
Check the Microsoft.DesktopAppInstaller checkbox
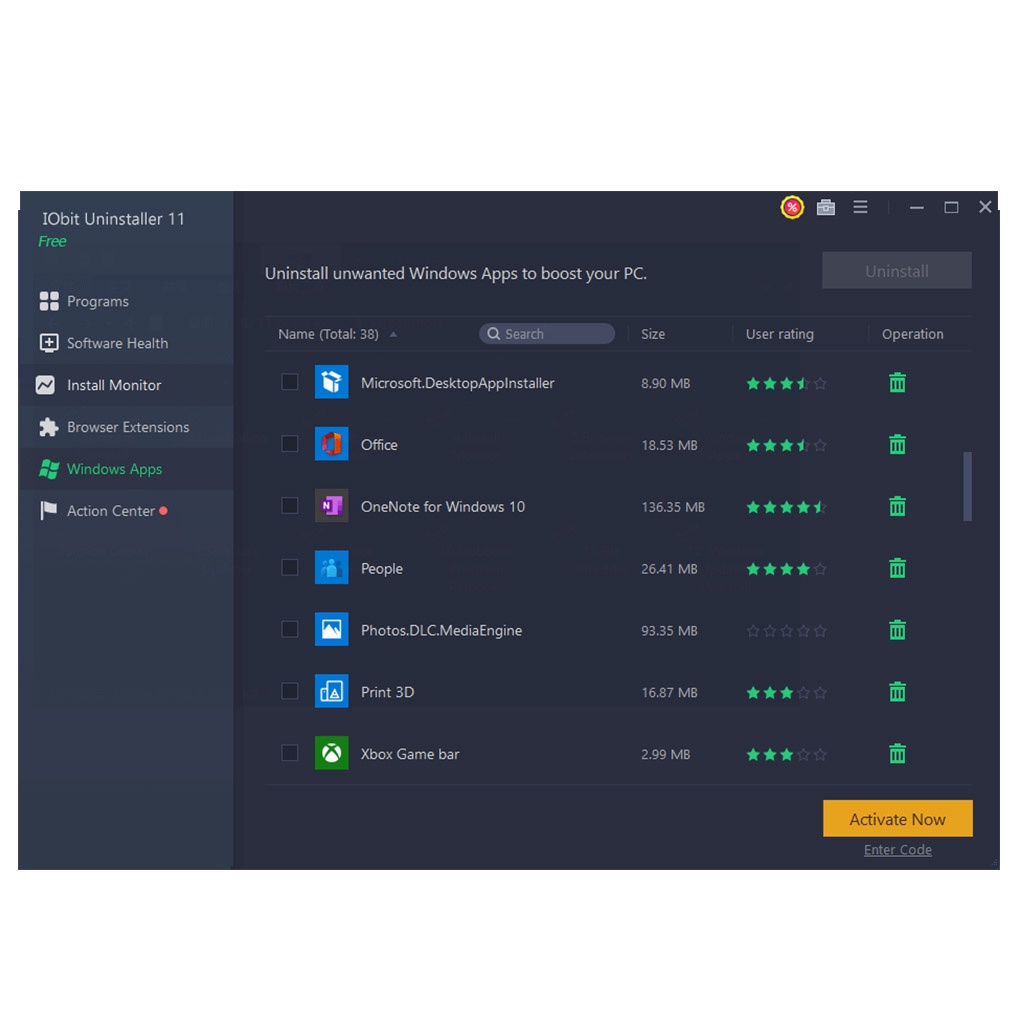[x=290, y=382]
